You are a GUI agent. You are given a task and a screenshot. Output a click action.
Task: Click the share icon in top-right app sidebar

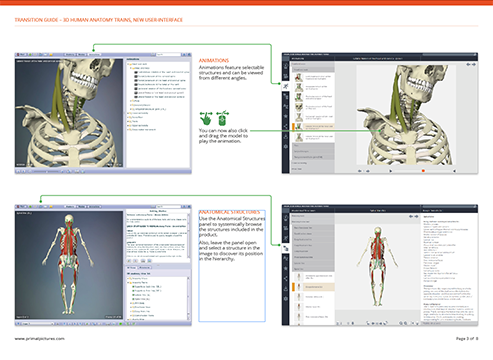[286, 127]
